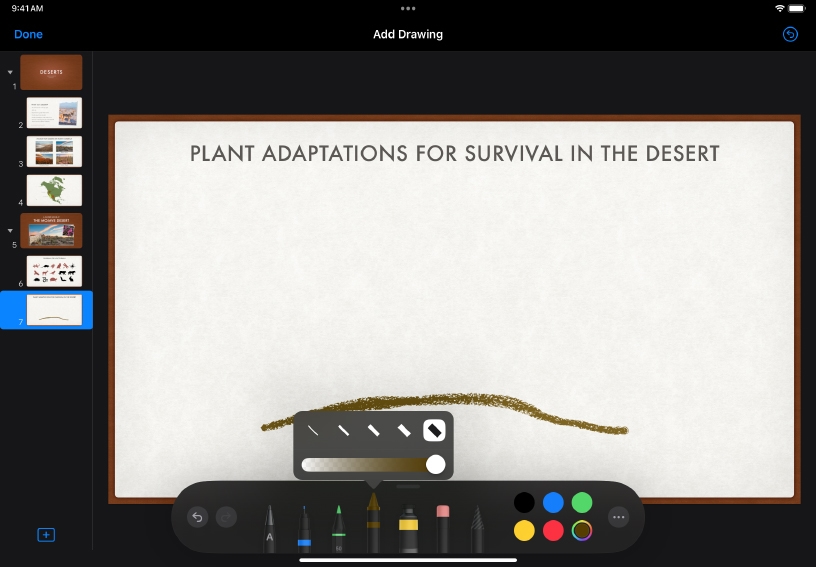Select the brown crayon tool
This screenshot has height=567, width=816.
pos(373,522)
